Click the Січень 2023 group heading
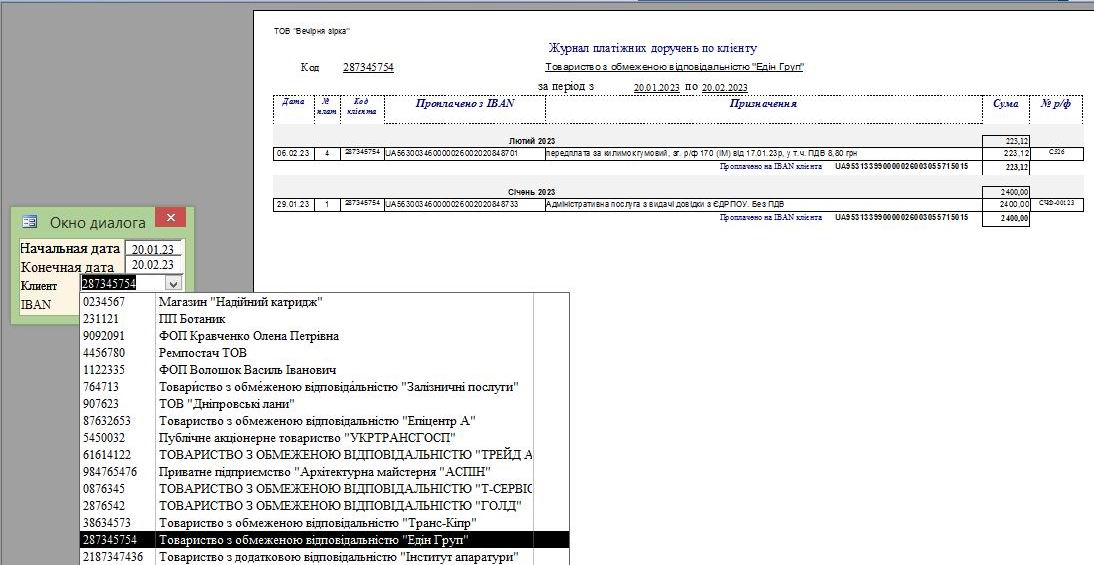The height and width of the screenshot is (565, 1094). pos(532,192)
